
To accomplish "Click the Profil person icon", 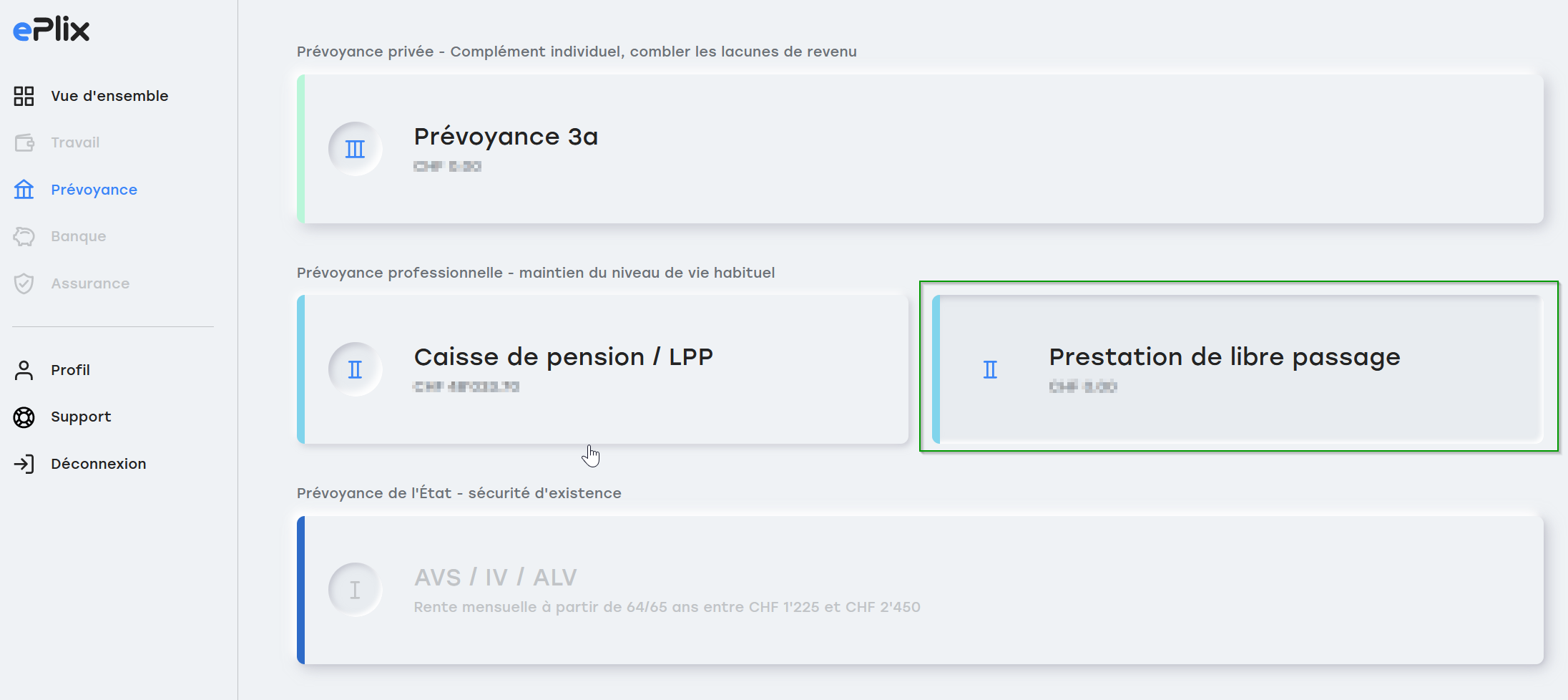I will point(24,370).
